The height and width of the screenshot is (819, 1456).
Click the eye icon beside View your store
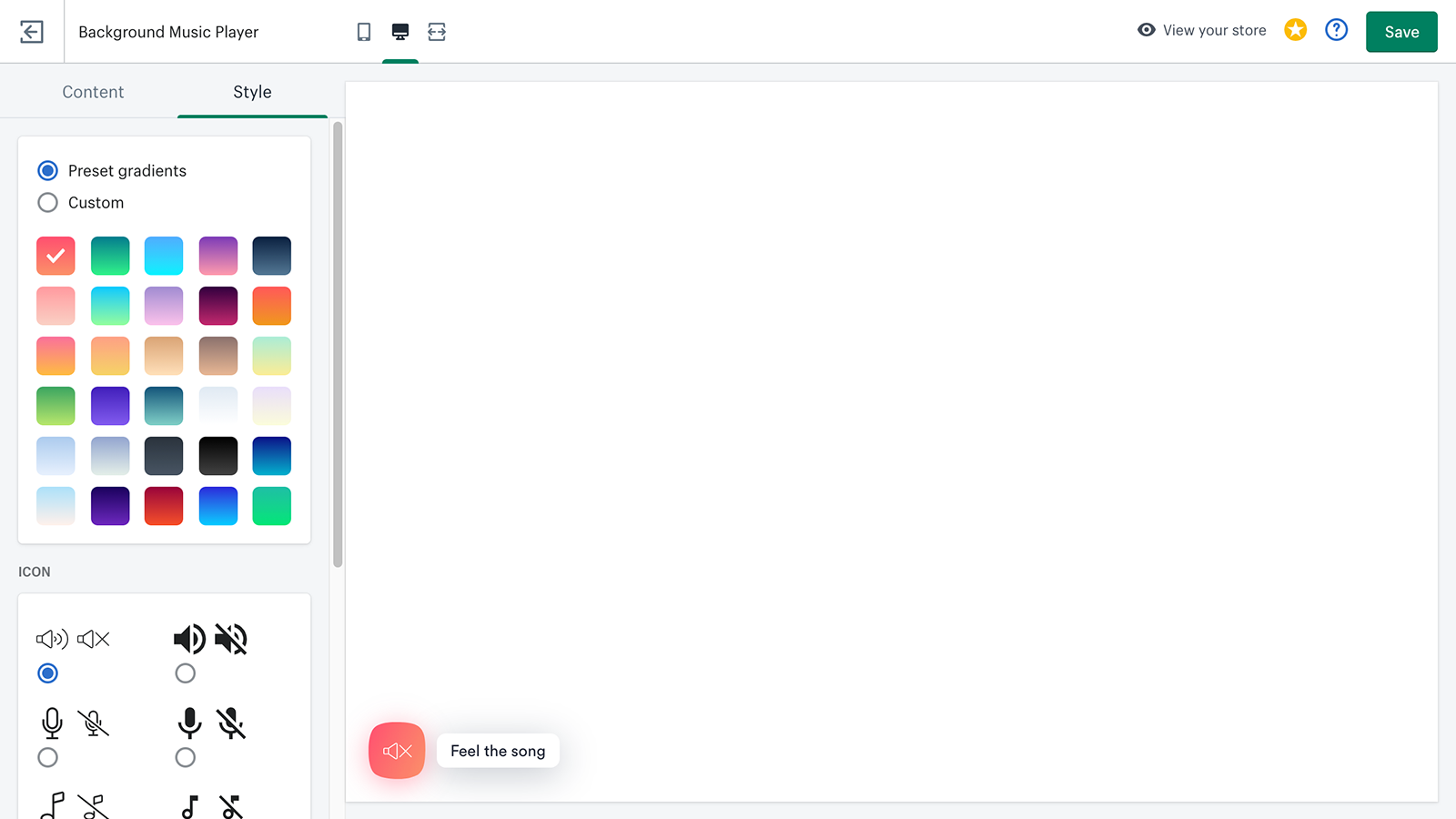(1147, 30)
